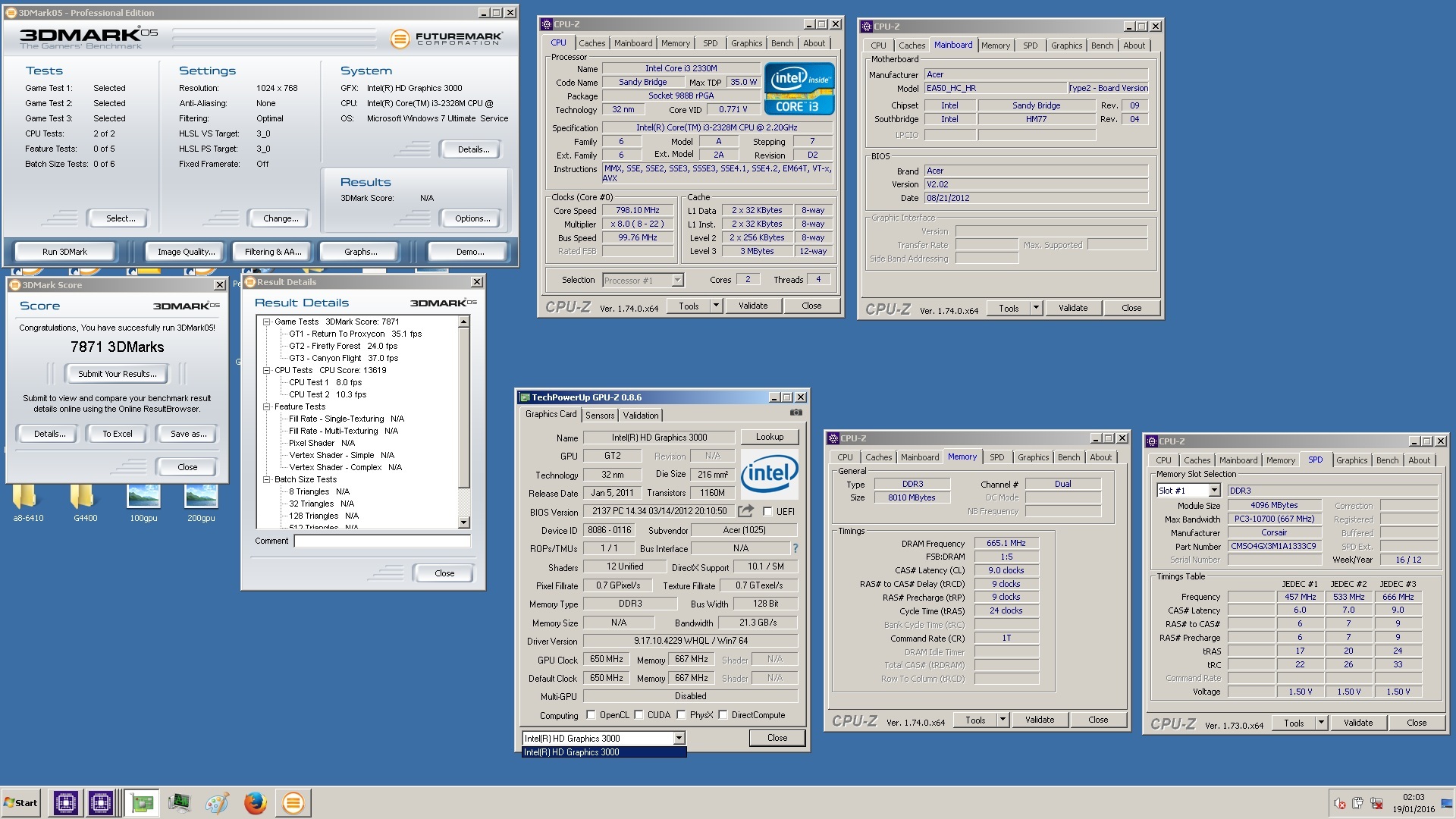This screenshot has height=819, width=1456.
Task: Click the GPU-Z taskbar icon
Action: pos(141,803)
